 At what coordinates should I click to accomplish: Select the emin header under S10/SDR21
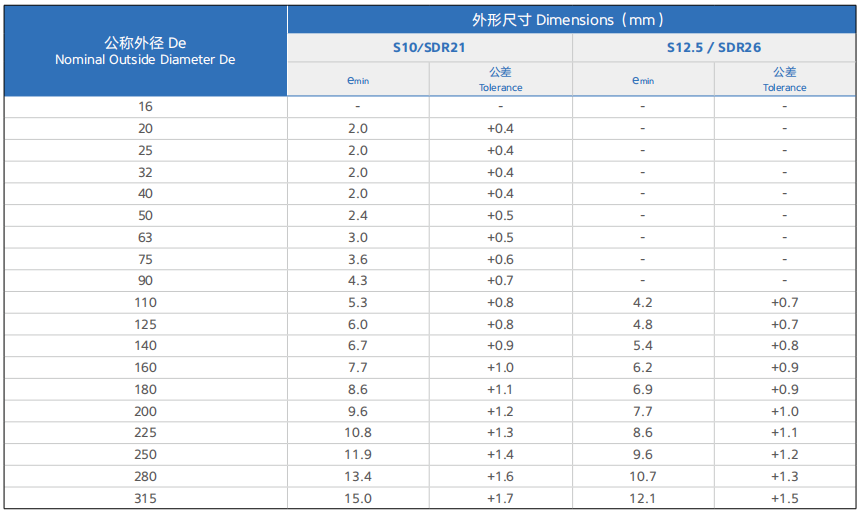pyautogui.click(x=358, y=79)
